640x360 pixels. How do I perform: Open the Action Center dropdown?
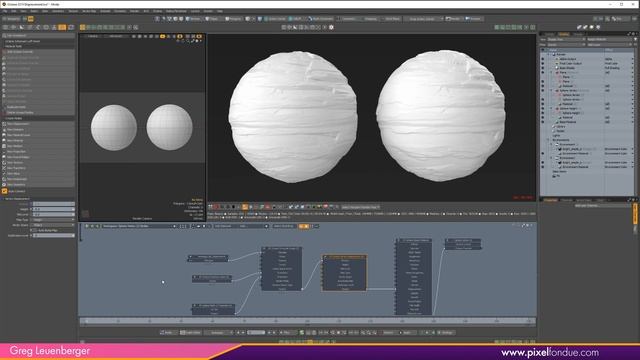pyautogui.click(x=276, y=19)
